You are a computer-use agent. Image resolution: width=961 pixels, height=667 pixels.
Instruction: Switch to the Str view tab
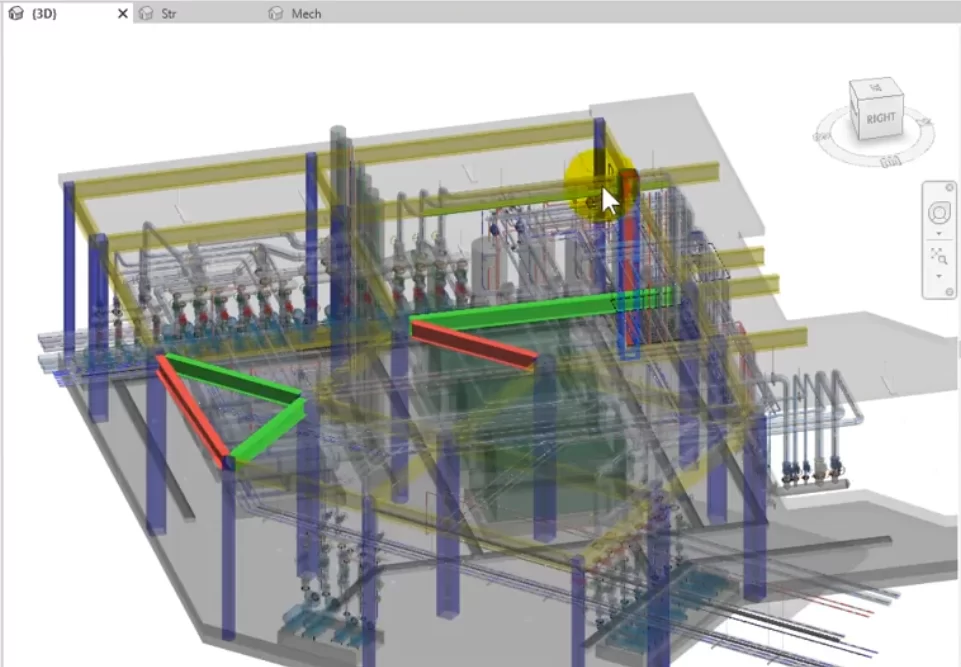[169, 14]
